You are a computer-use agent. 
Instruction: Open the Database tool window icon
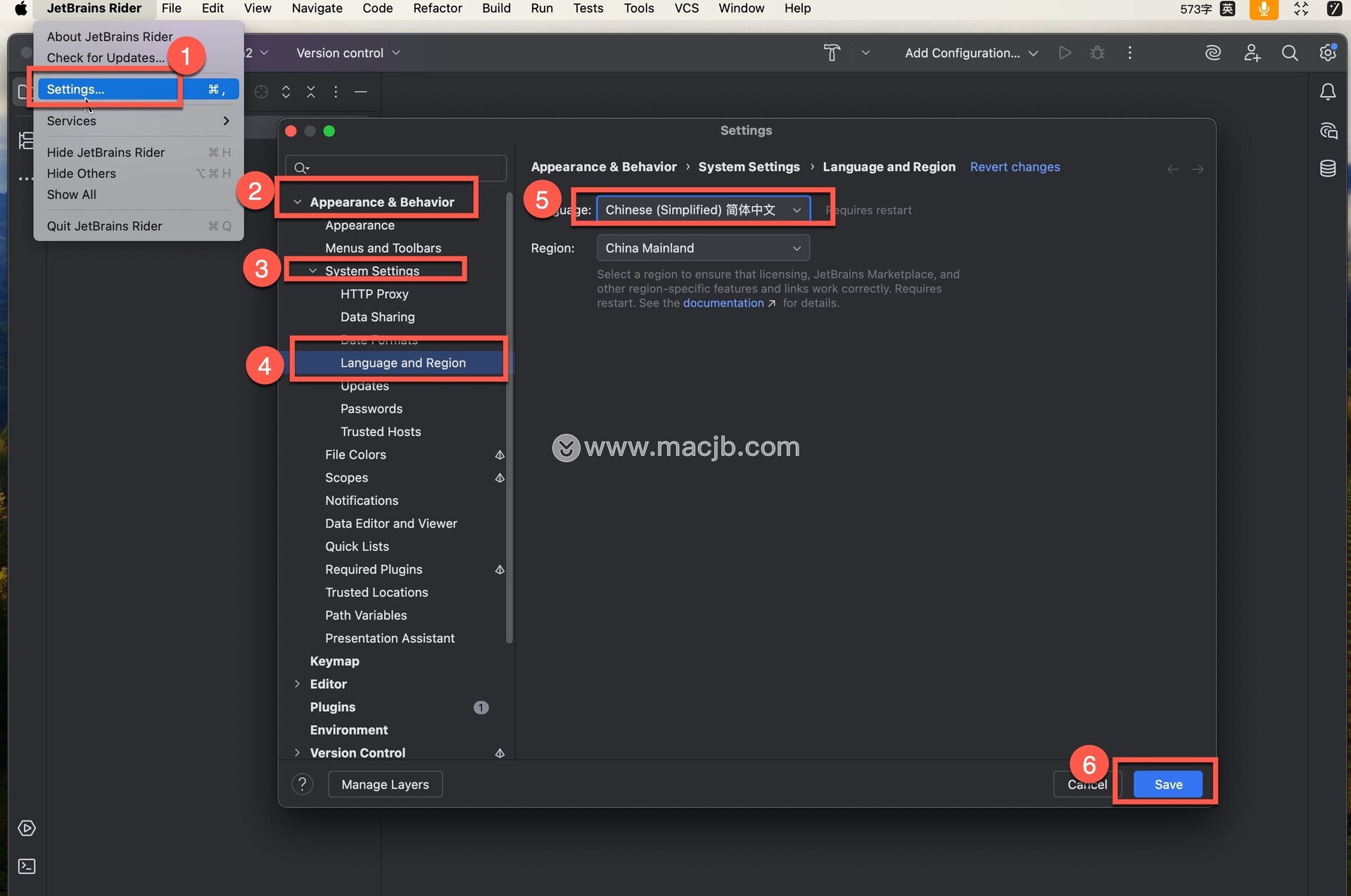(x=1328, y=169)
